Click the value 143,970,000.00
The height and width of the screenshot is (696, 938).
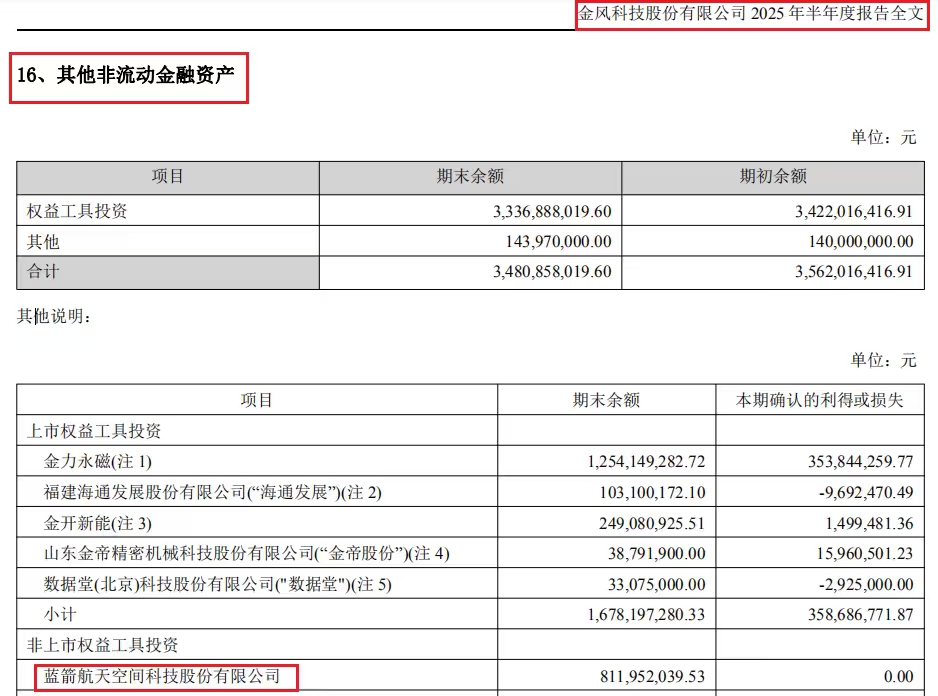[558, 241]
